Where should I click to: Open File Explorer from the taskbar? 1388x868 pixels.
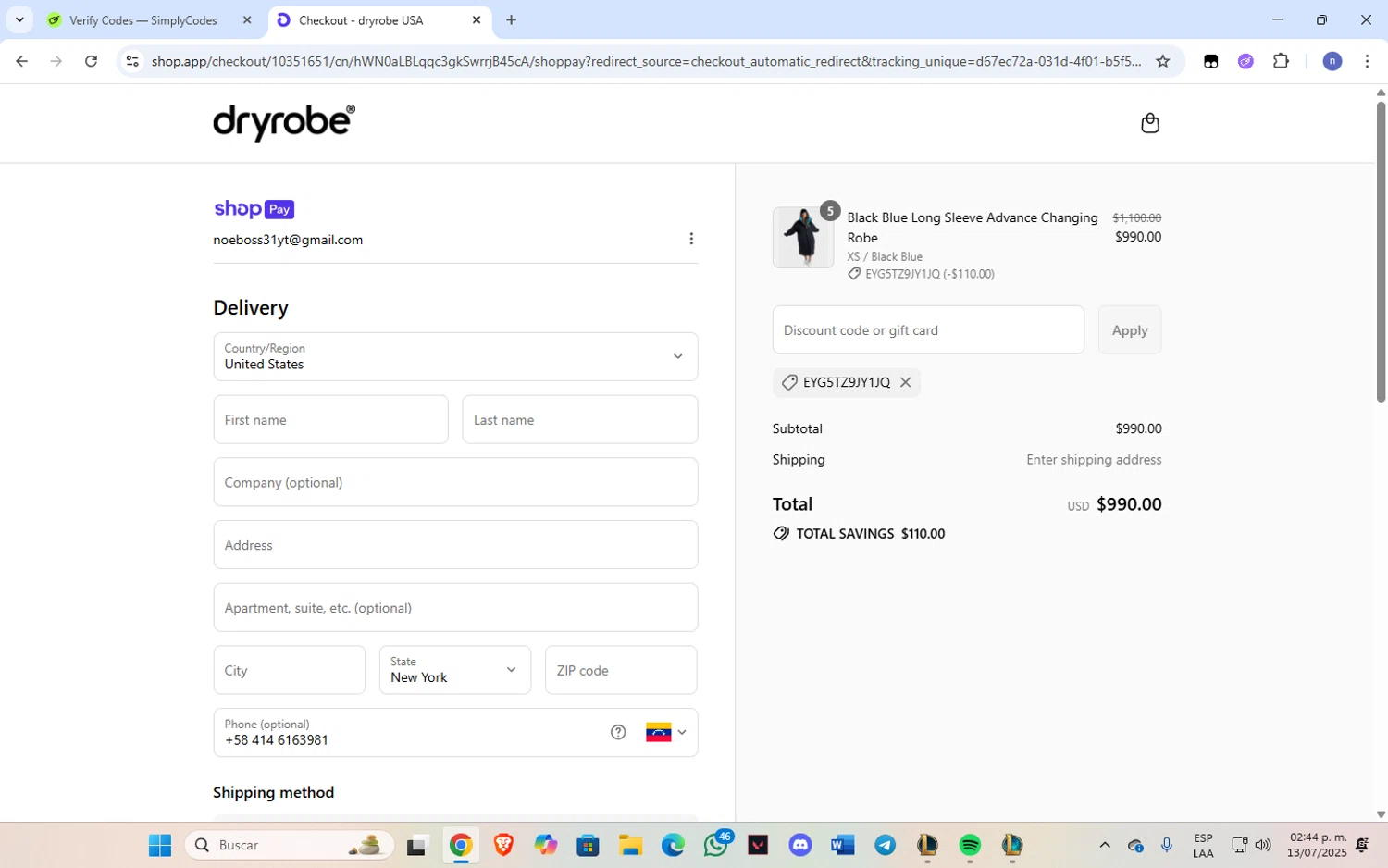pos(630,845)
